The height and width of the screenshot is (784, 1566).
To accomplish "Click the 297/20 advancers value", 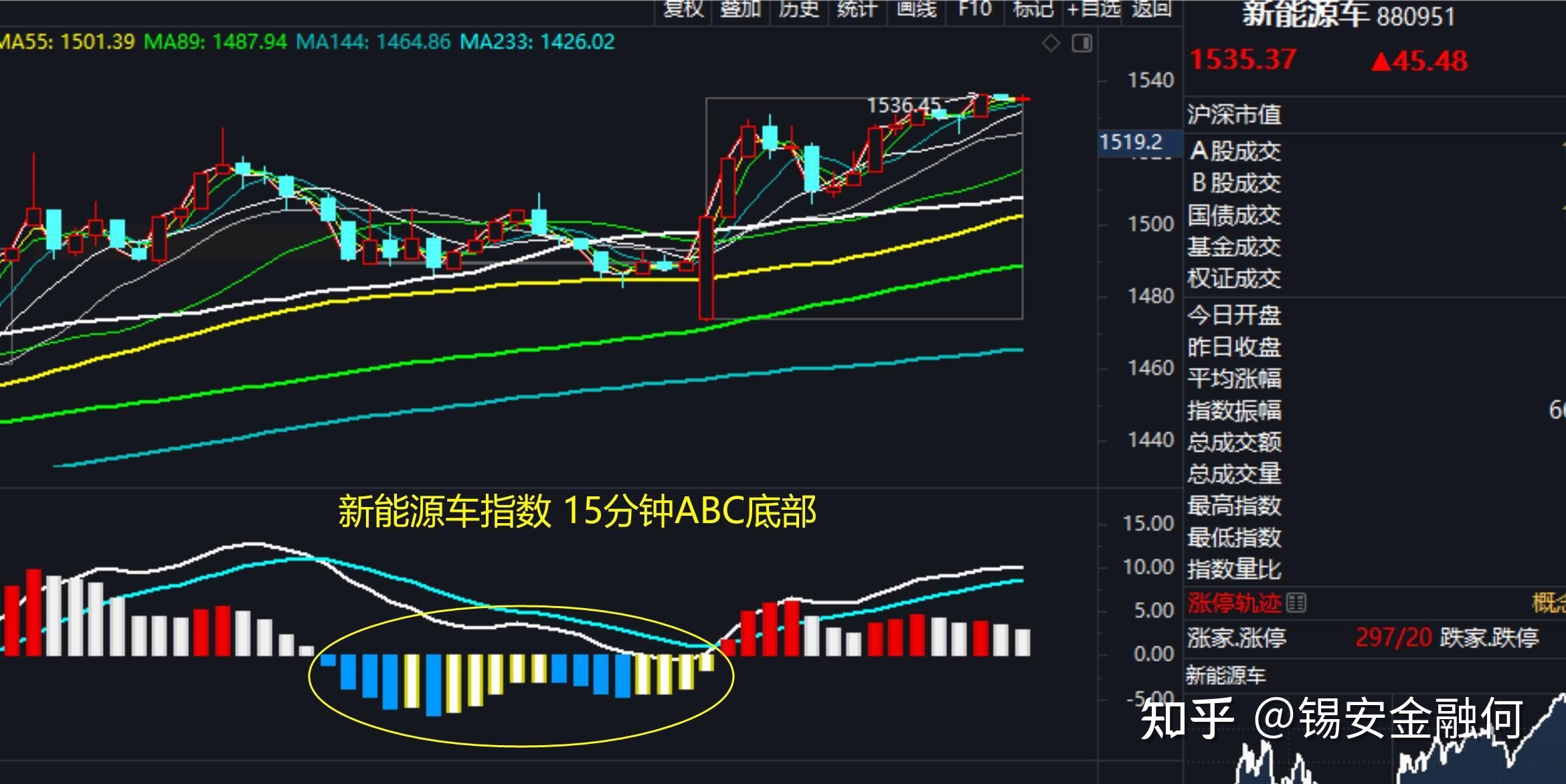I will 1393,638.
